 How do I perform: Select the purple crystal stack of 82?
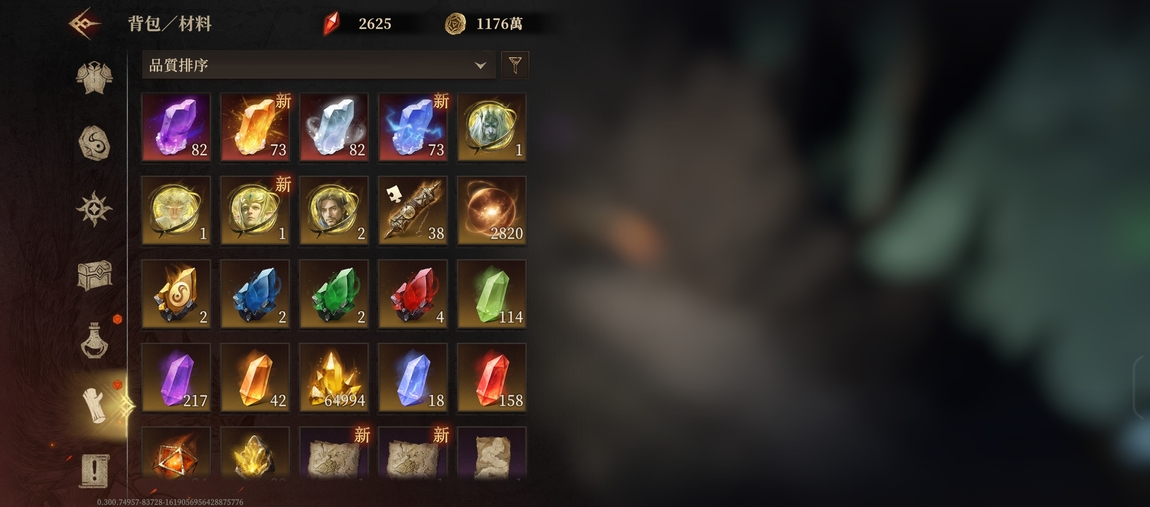pyautogui.click(x=176, y=127)
